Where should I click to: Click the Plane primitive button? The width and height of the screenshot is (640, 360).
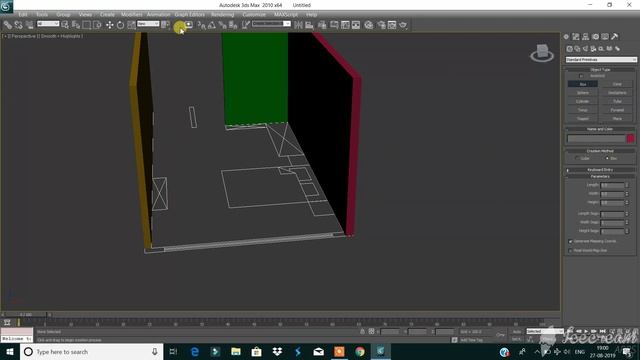point(617,118)
